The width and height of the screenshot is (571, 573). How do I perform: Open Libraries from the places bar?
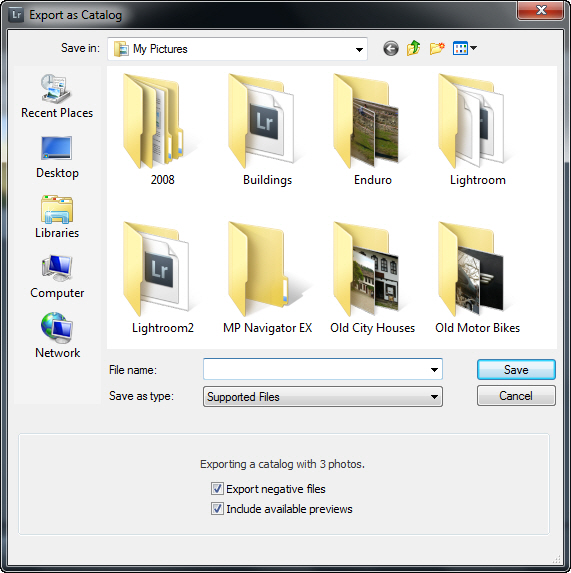tap(57, 217)
